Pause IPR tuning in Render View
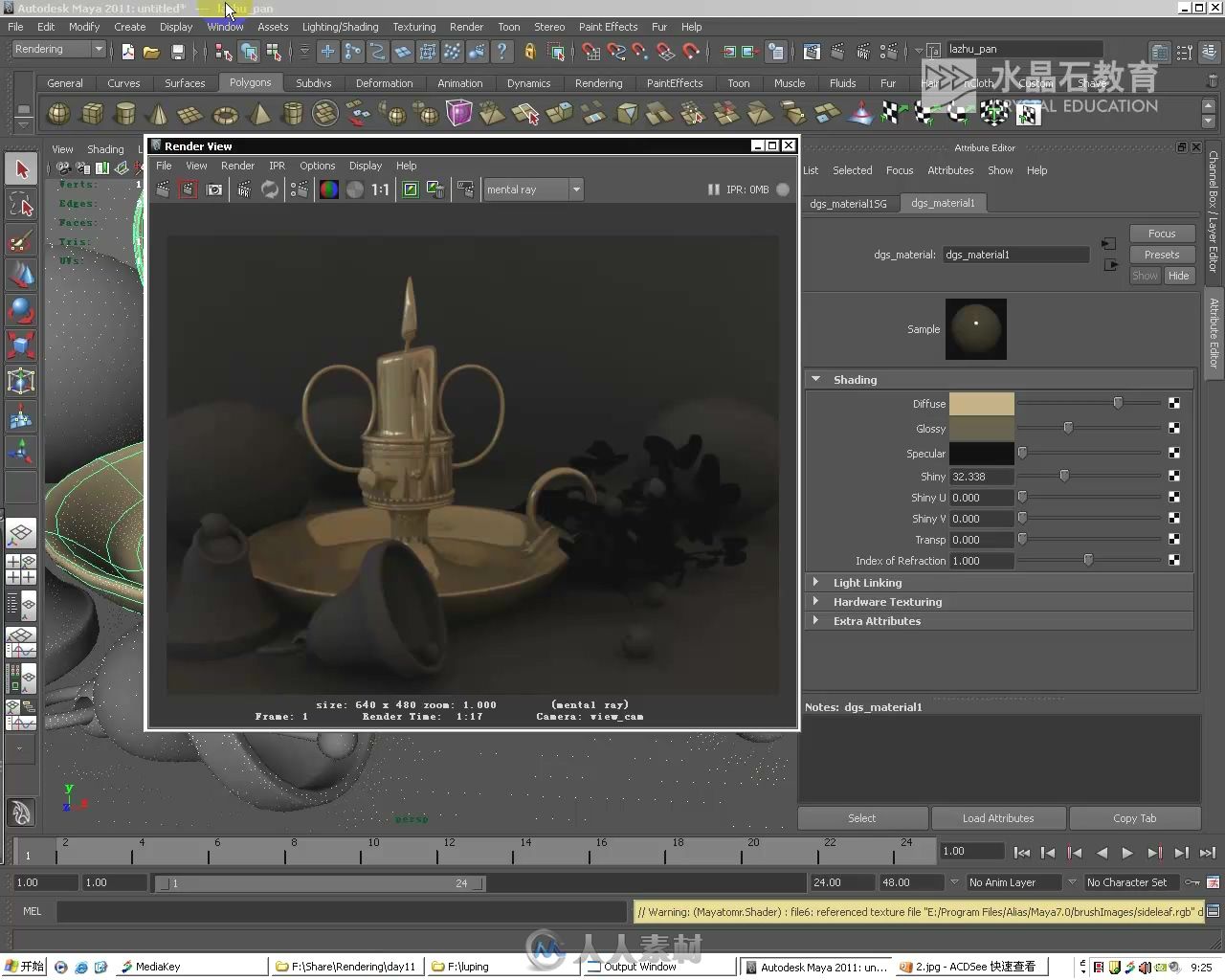This screenshot has height=980, width=1225. coord(713,189)
